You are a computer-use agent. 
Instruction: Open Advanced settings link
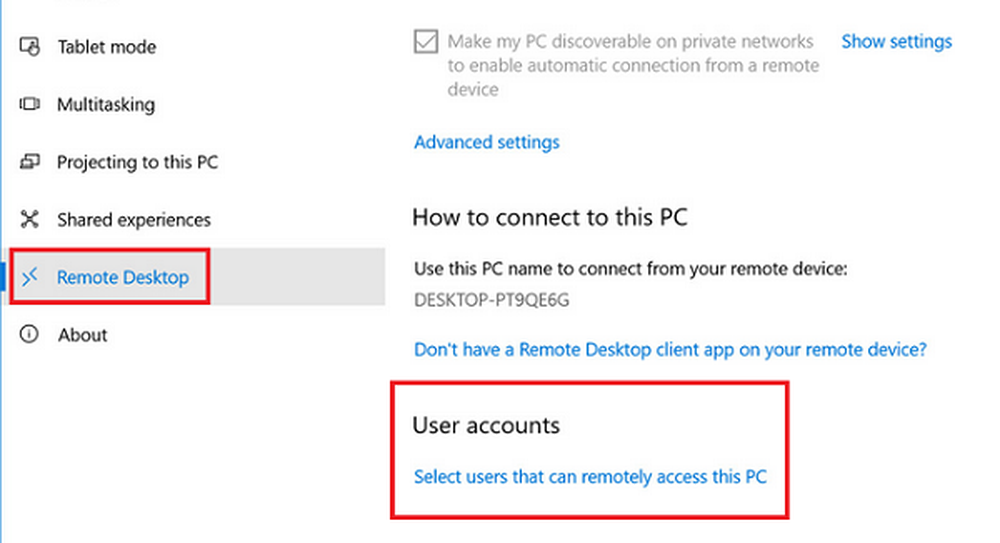(487, 142)
